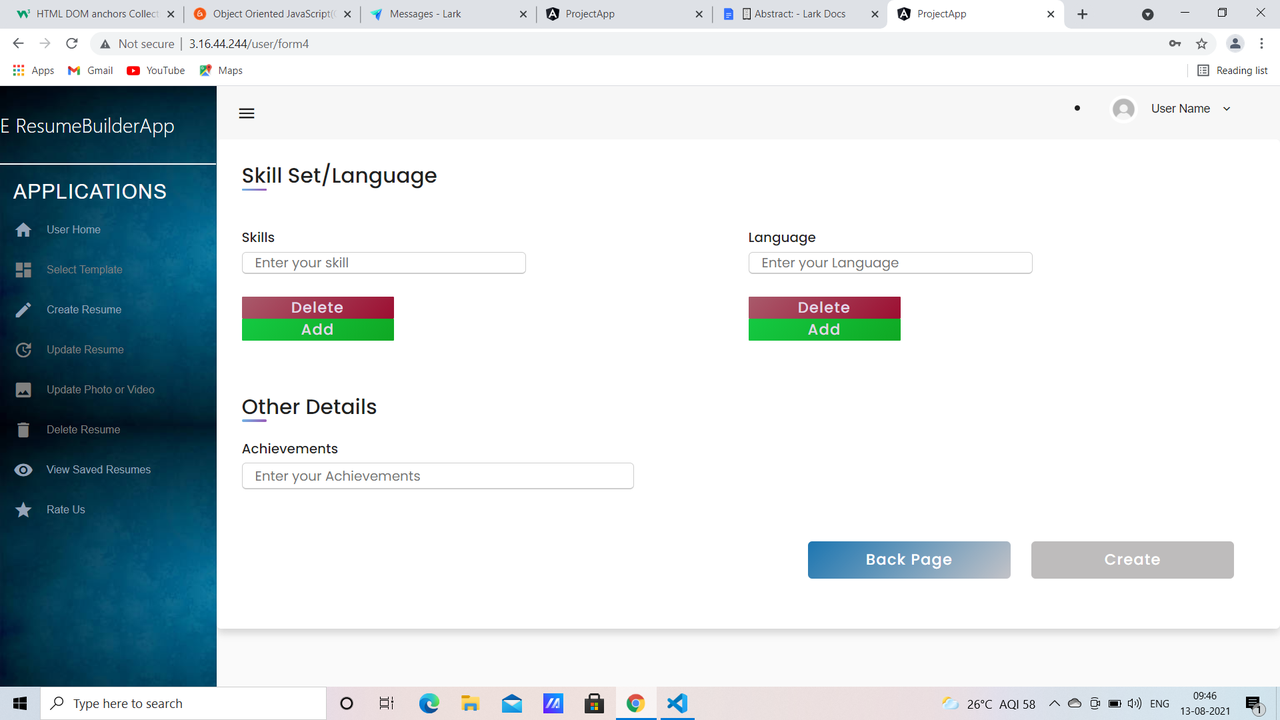Focus the Enter your Achievements field
This screenshot has width=1280, height=720.
[438, 476]
